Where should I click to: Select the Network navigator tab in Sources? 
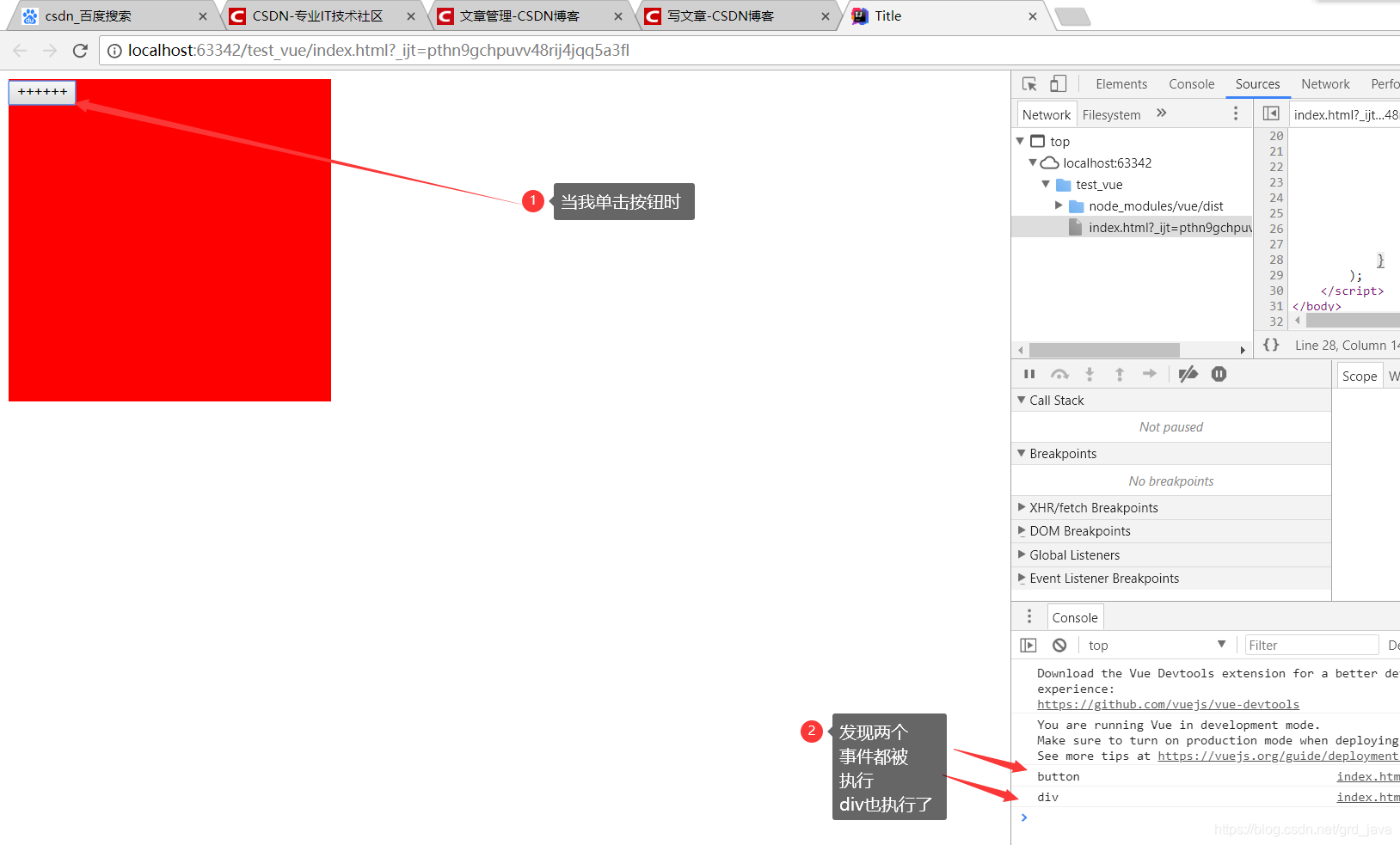(1047, 114)
